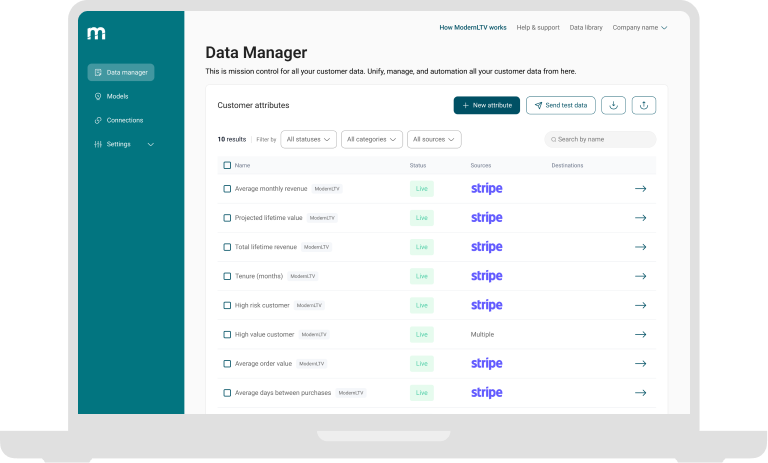768x463 pixels.
Task: Click ModernLTV tag beside Tenure (months)
Action: point(302,276)
